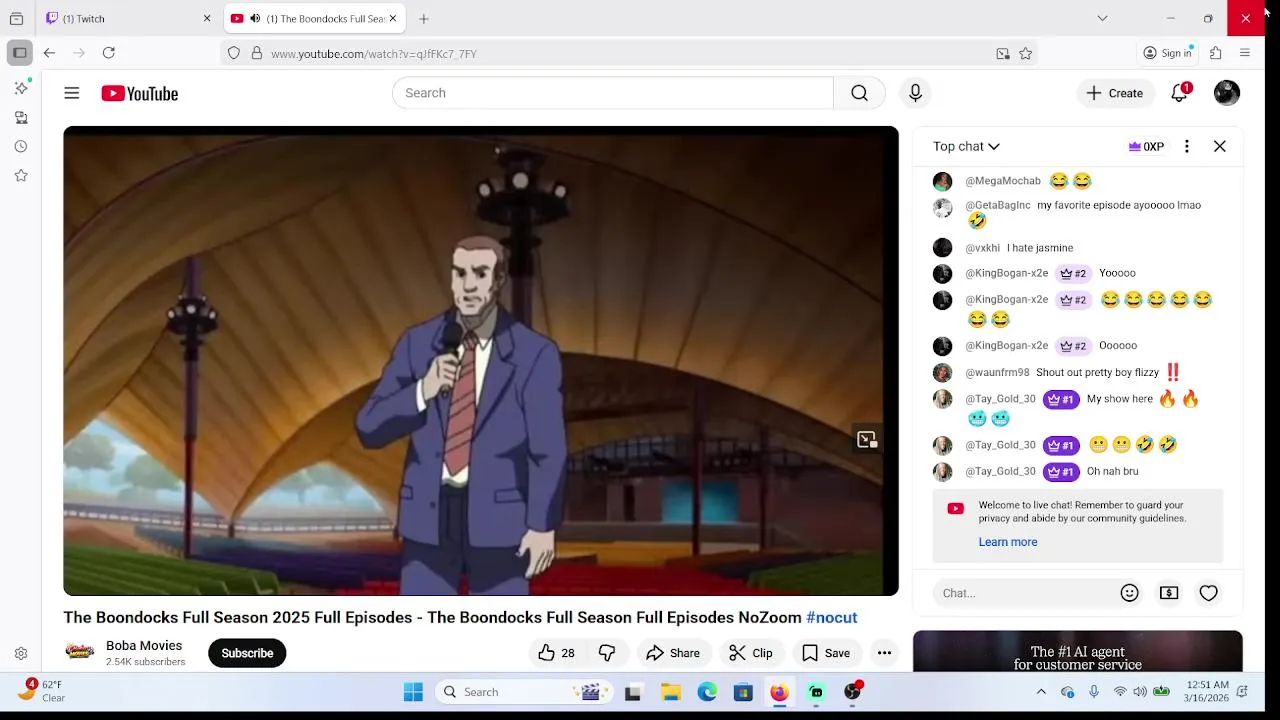1280x720 pixels.
Task: Click the video player frame
Action: coord(481,361)
